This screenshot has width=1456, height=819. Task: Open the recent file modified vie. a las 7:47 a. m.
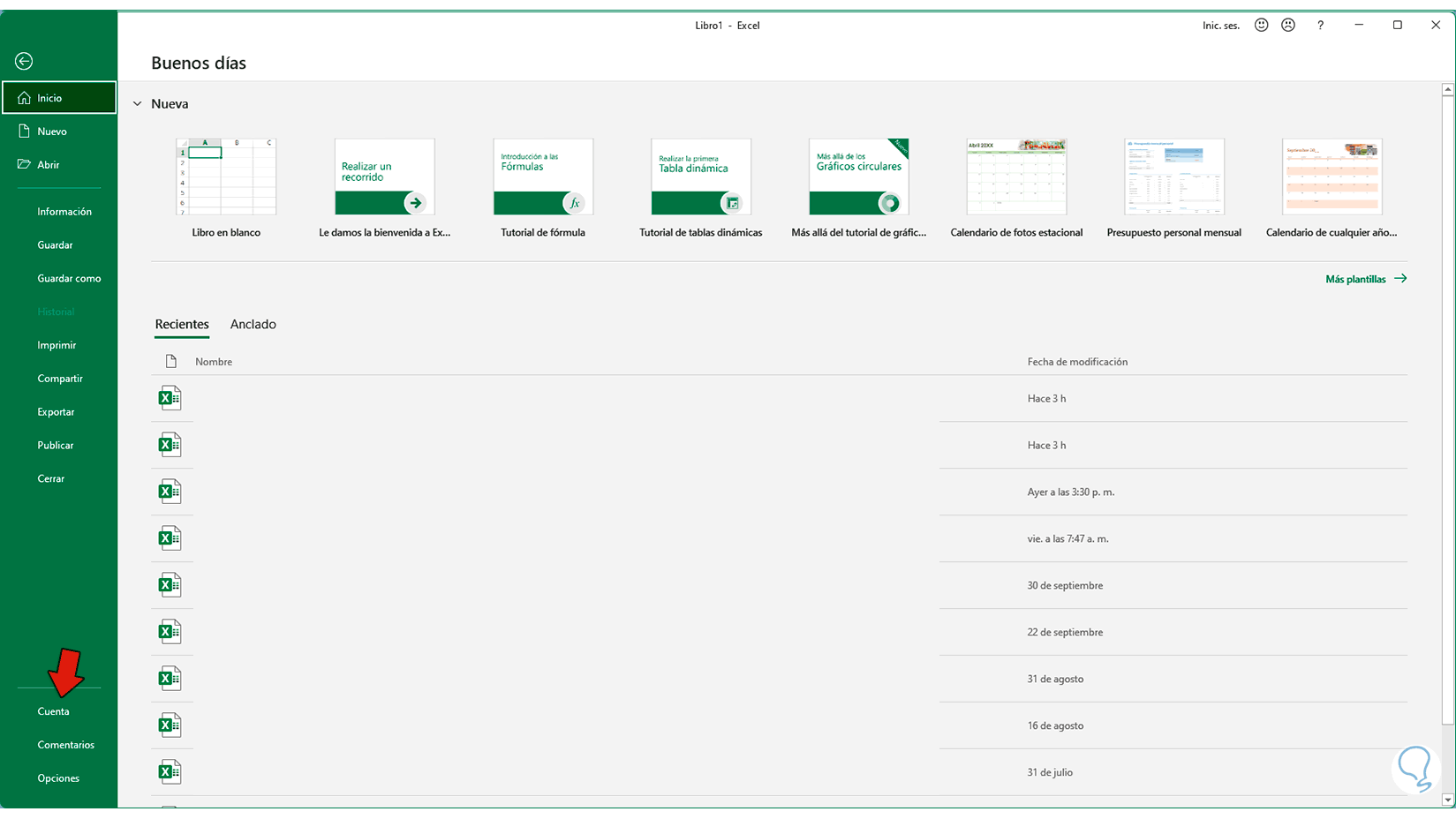click(x=779, y=538)
